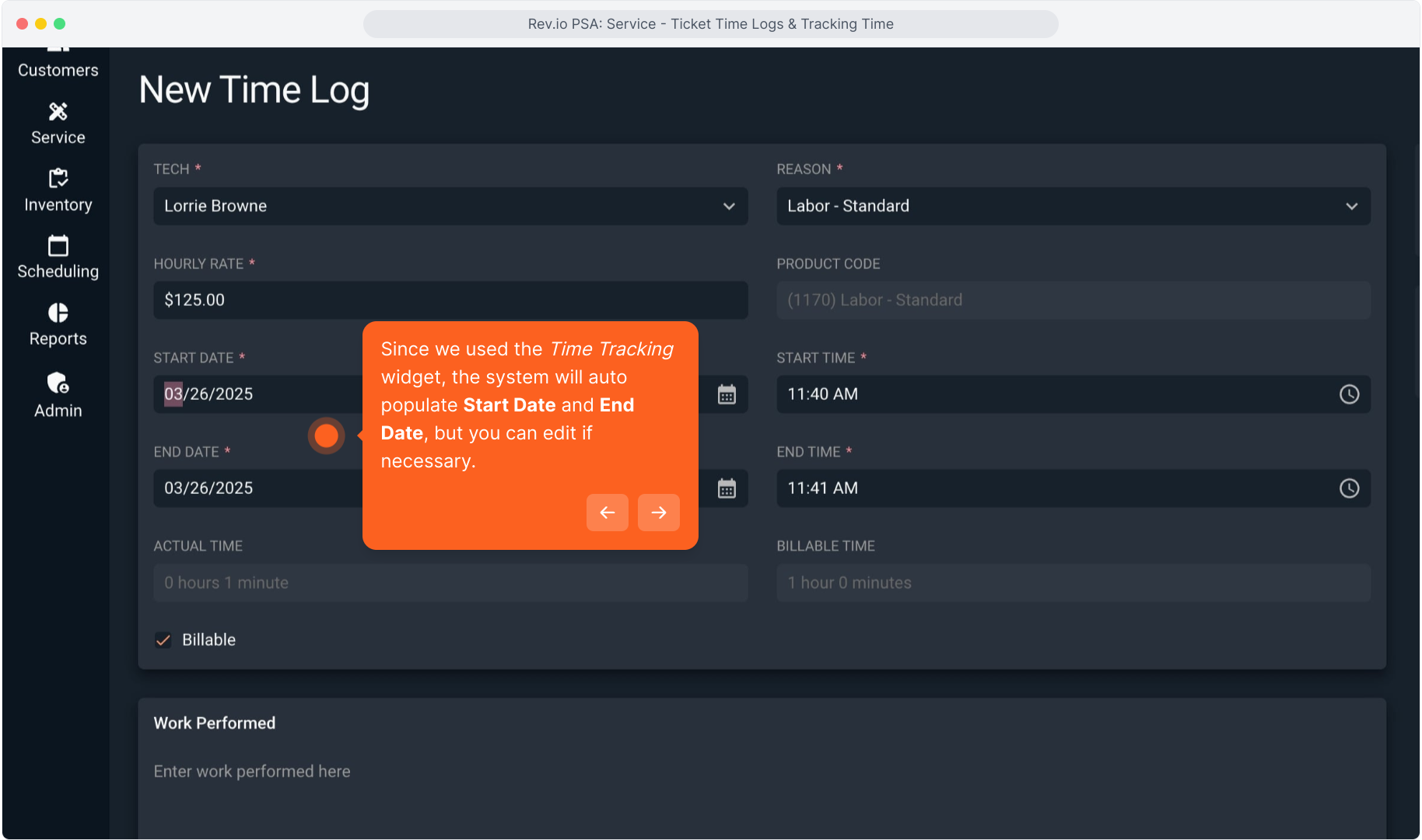Go to Inventory from the sidebar
Image resolution: width=1422 pixels, height=840 pixels.
58,191
